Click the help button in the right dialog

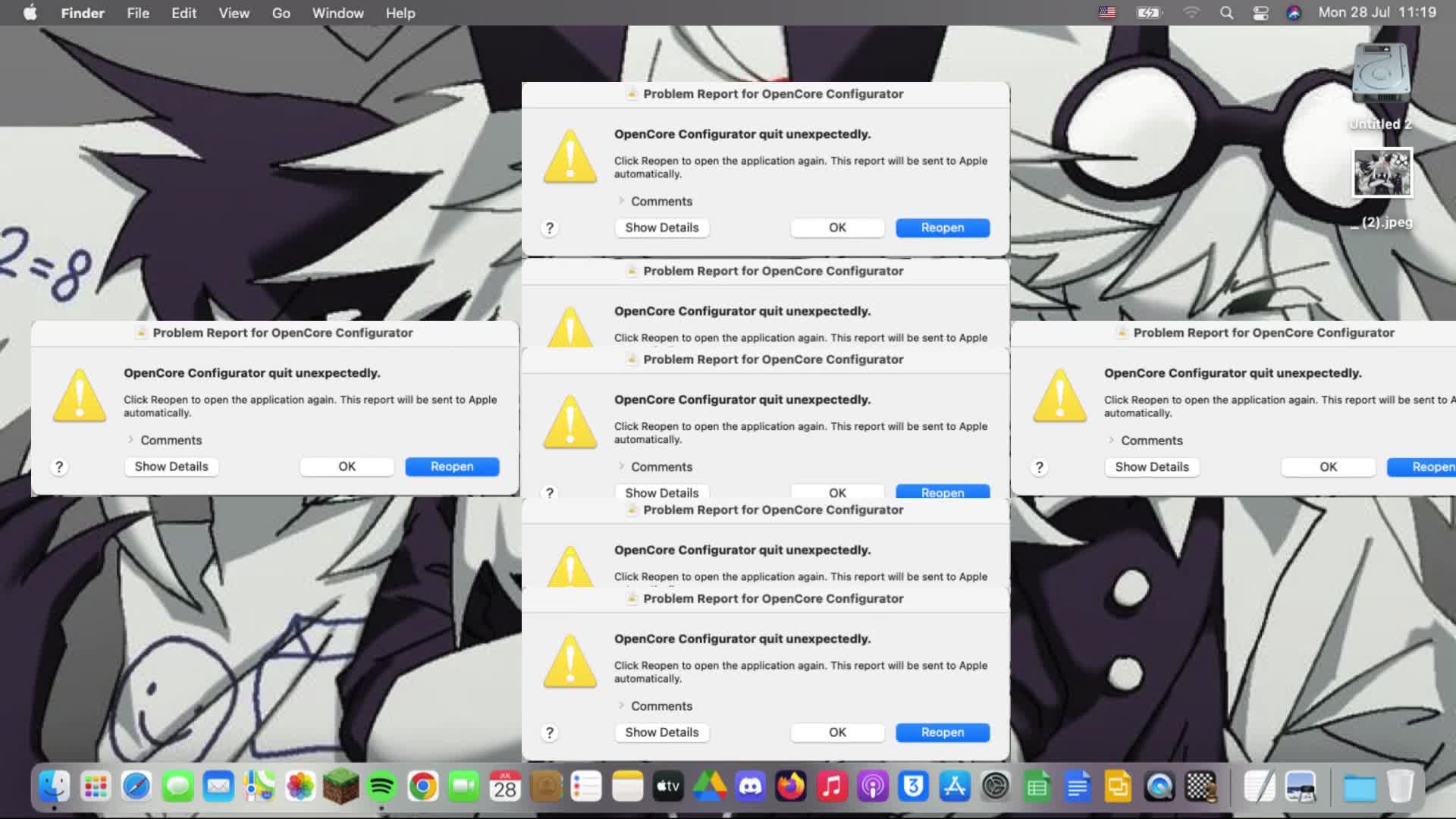pos(1040,468)
